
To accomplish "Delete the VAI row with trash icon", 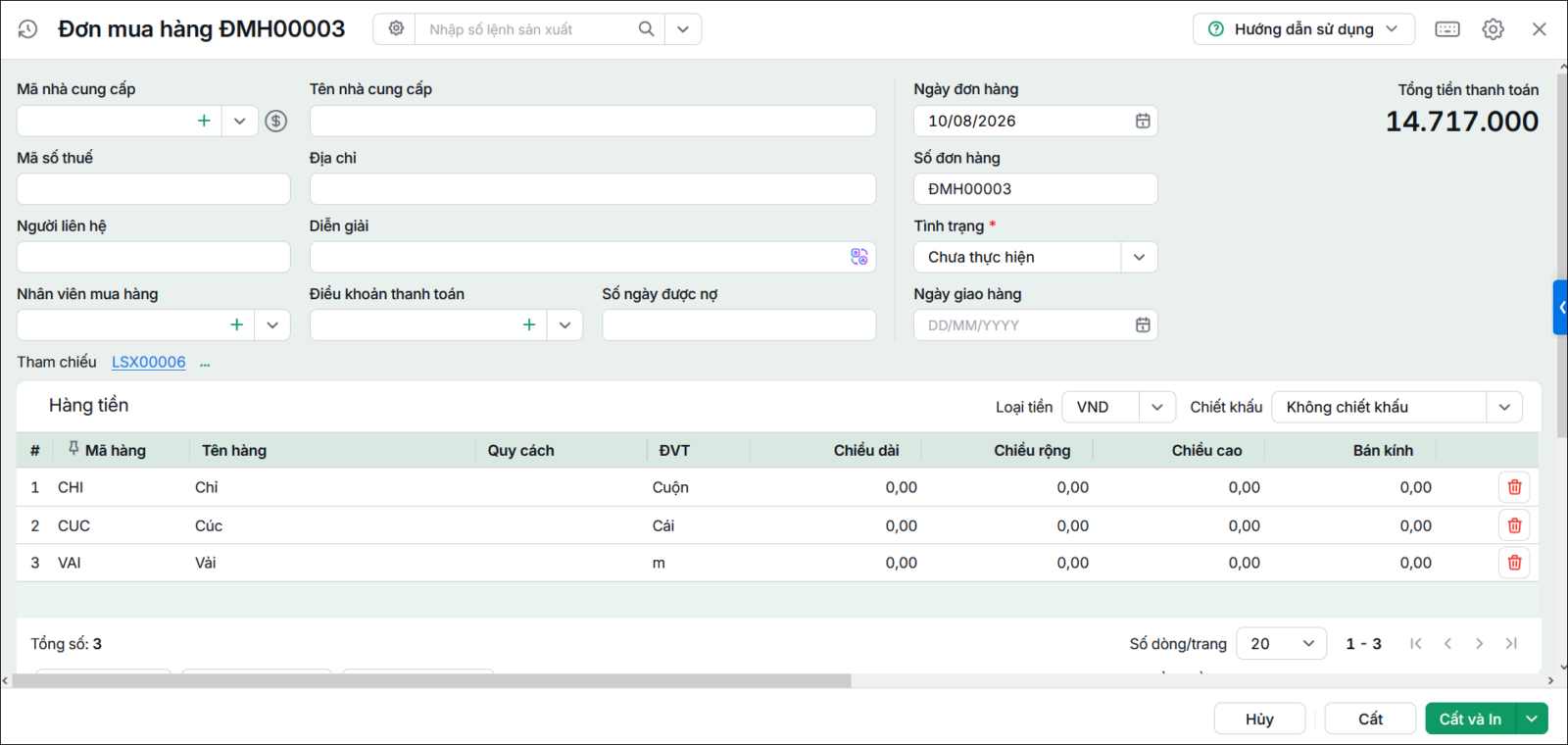I will coord(1514,563).
